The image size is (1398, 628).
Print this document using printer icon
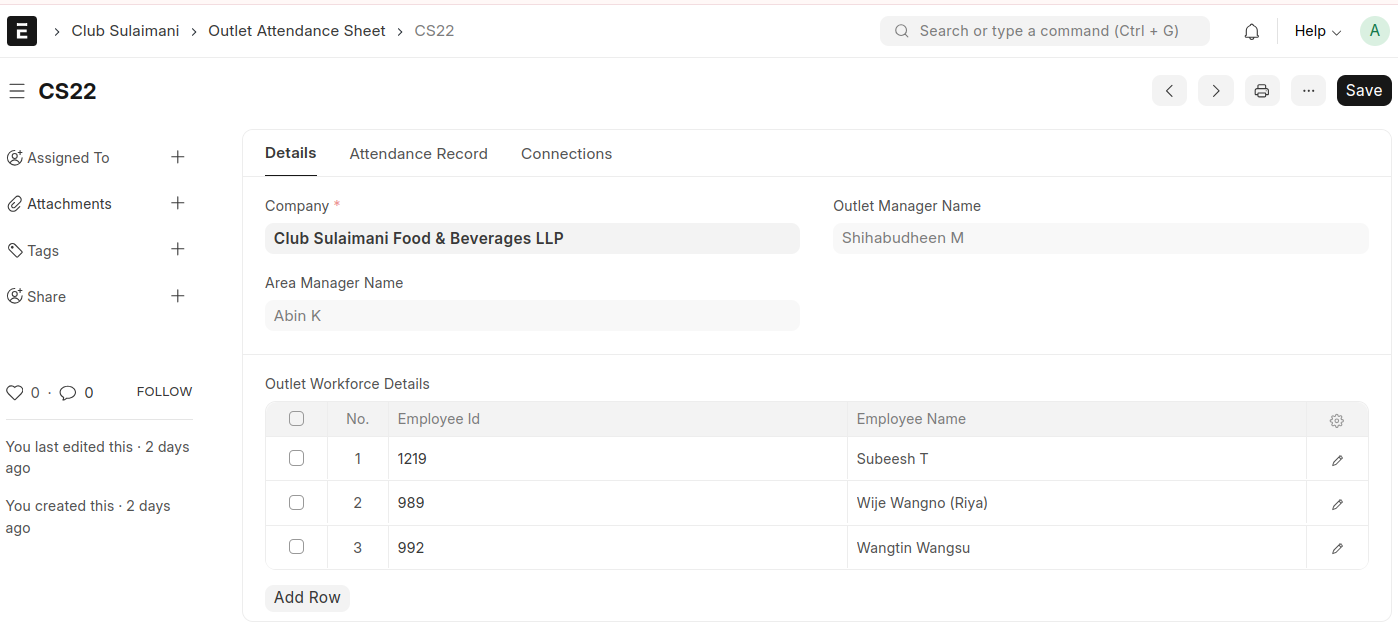click(1262, 91)
